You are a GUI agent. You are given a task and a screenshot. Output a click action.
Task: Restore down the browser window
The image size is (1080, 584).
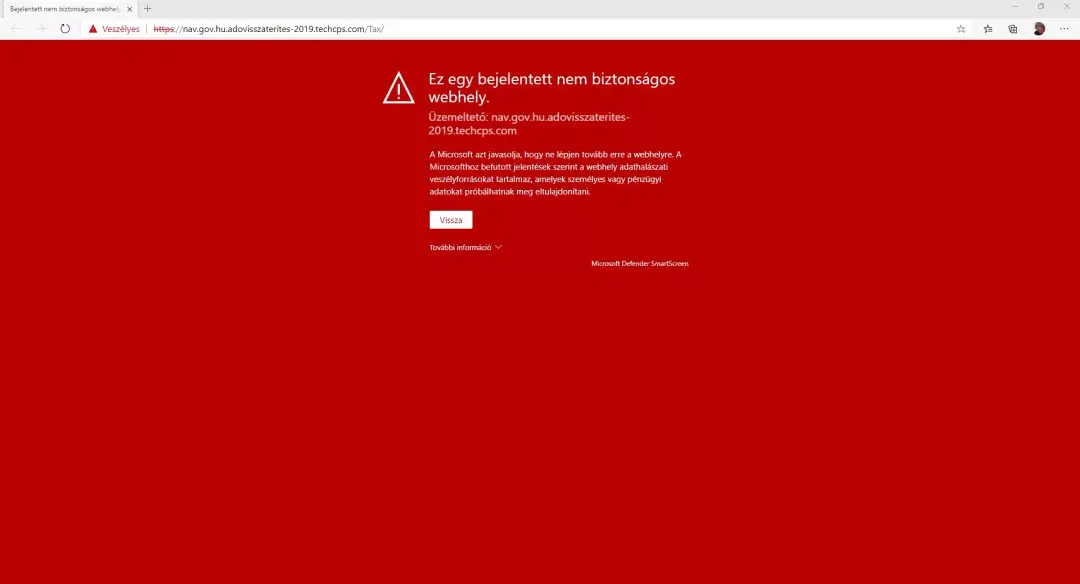(x=1041, y=7)
